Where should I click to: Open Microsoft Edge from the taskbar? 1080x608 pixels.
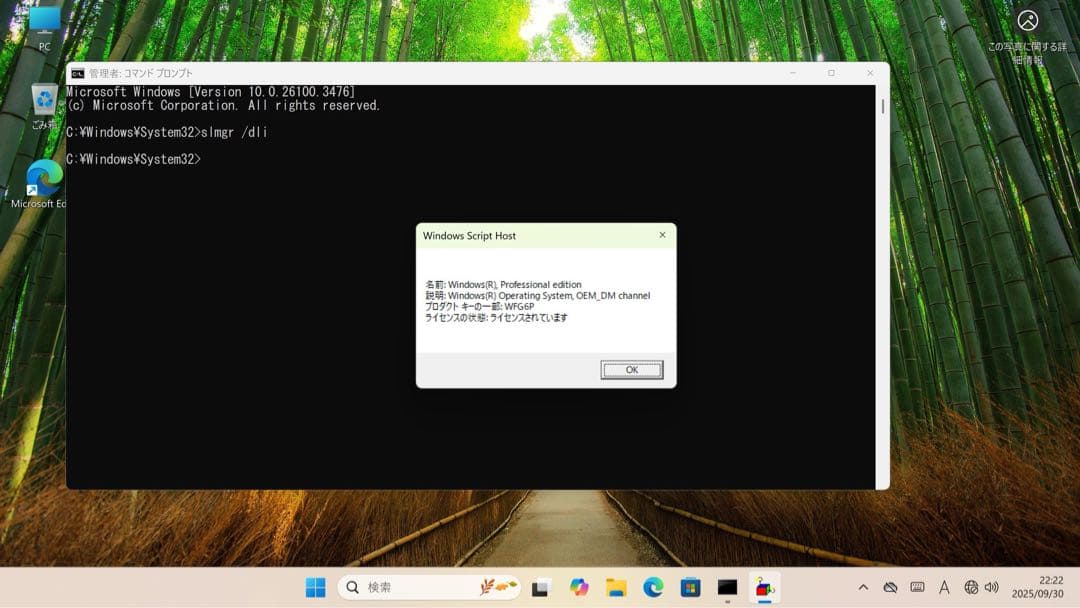653,588
